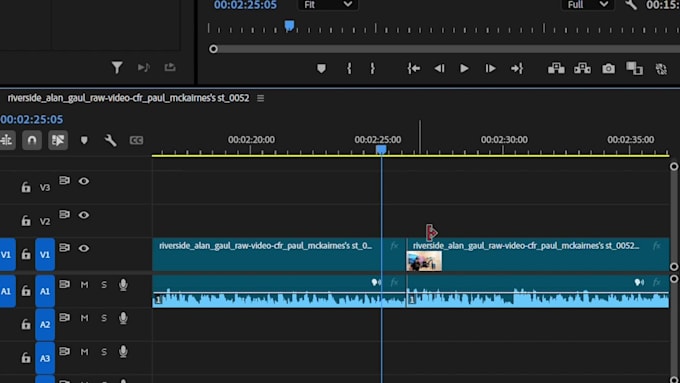Mute track A1
680x383 pixels.
tap(85, 285)
